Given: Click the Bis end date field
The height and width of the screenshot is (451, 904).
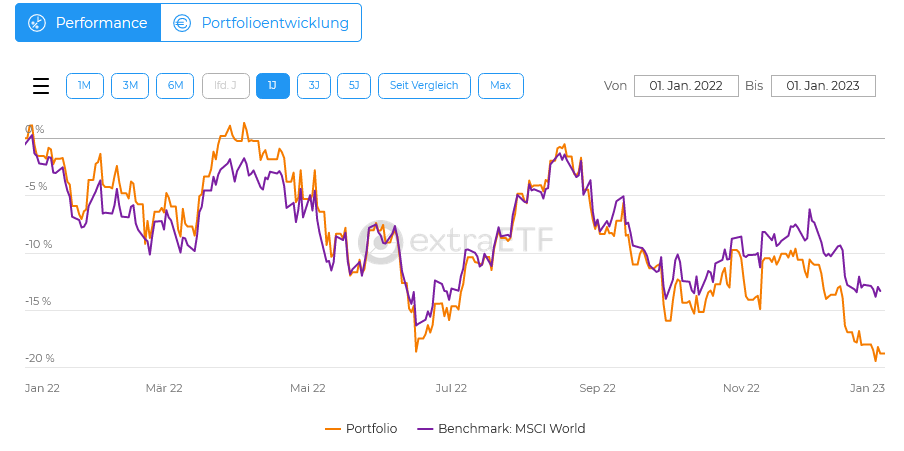Looking at the screenshot, I should (823, 86).
